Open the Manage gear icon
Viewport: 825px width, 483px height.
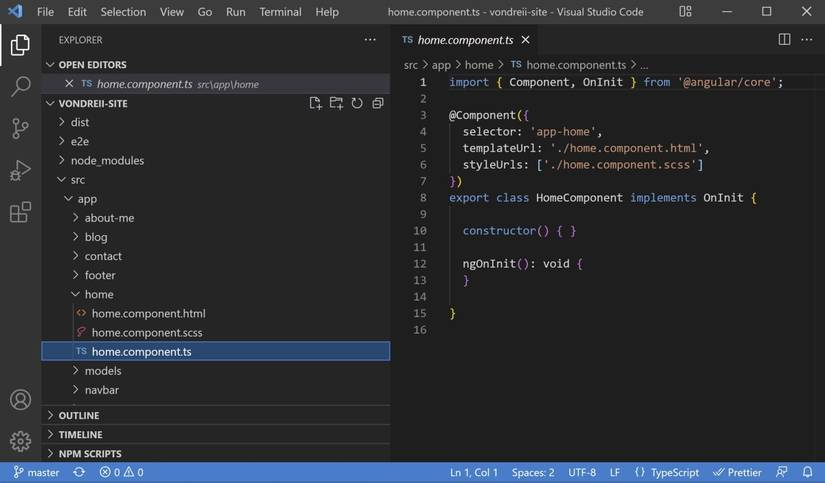click(x=20, y=441)
